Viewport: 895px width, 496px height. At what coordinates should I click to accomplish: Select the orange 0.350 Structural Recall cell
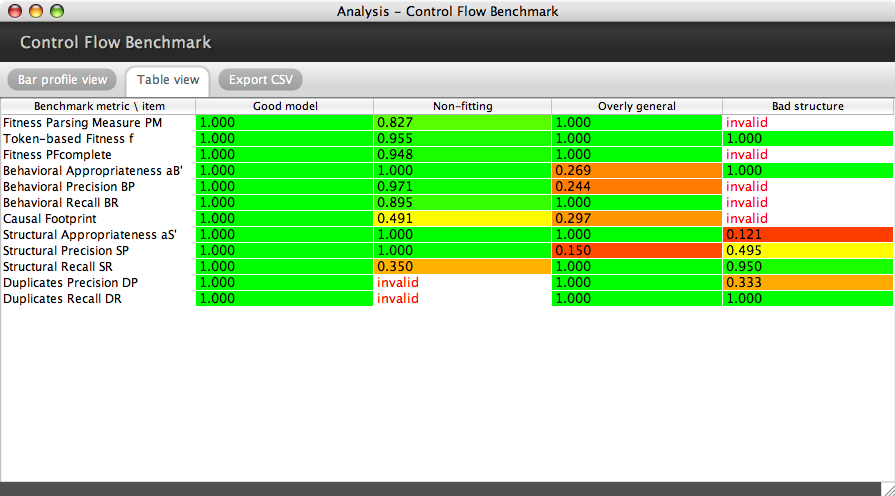(462, 266)
